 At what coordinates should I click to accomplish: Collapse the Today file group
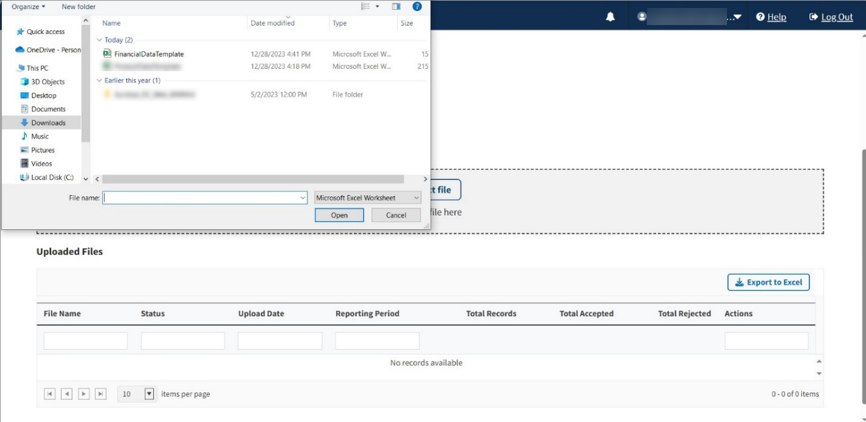pos(100,40)
